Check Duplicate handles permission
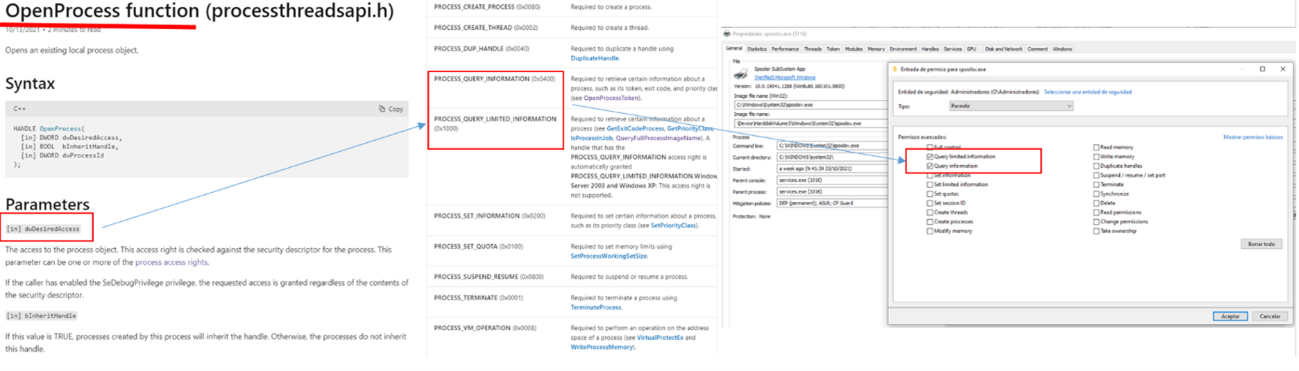 1097,166
